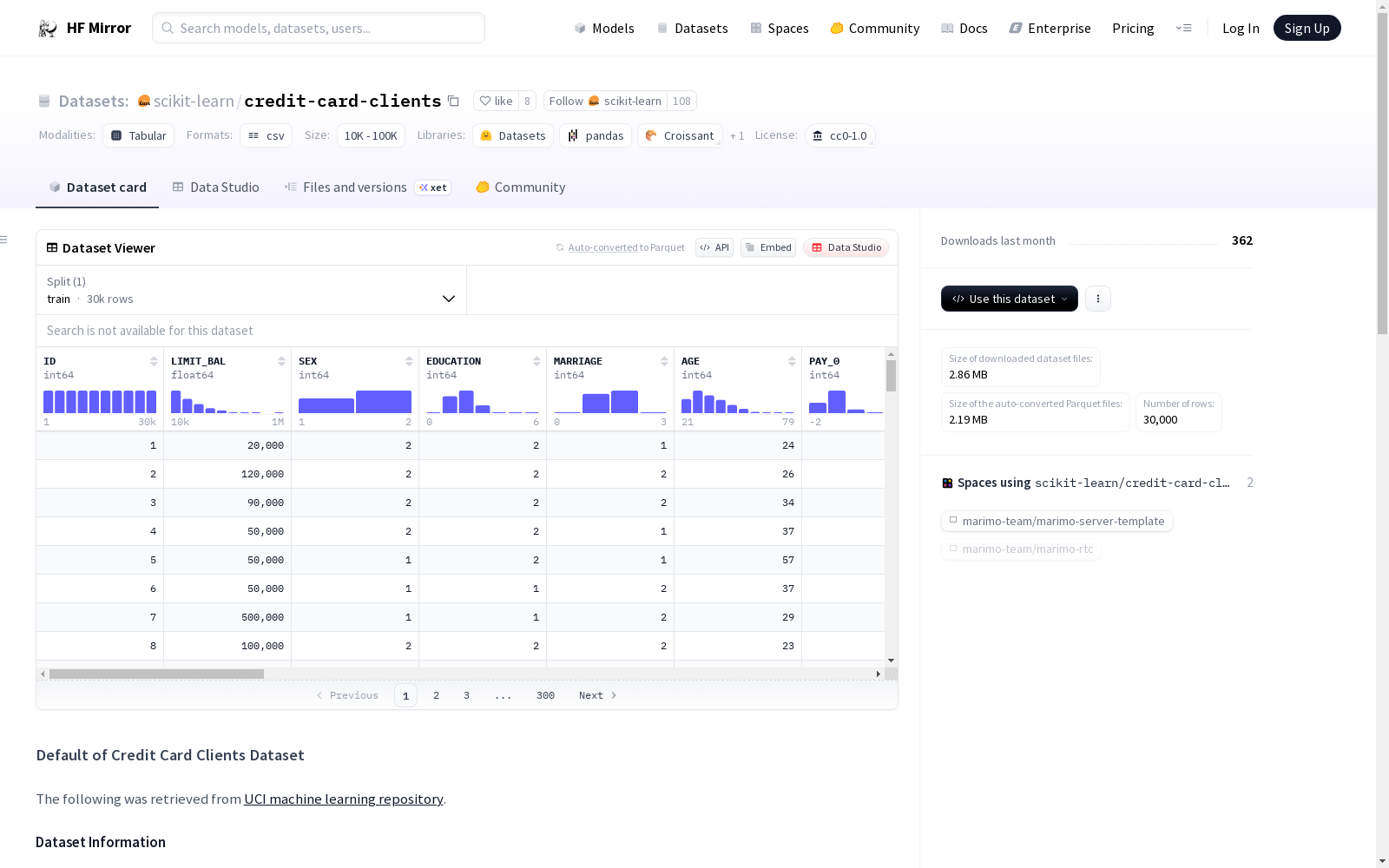The width and height of the screenshot is (1389, 868).
Task: Open the Use this dataset dropdown
Action: tap(1010, 299)
